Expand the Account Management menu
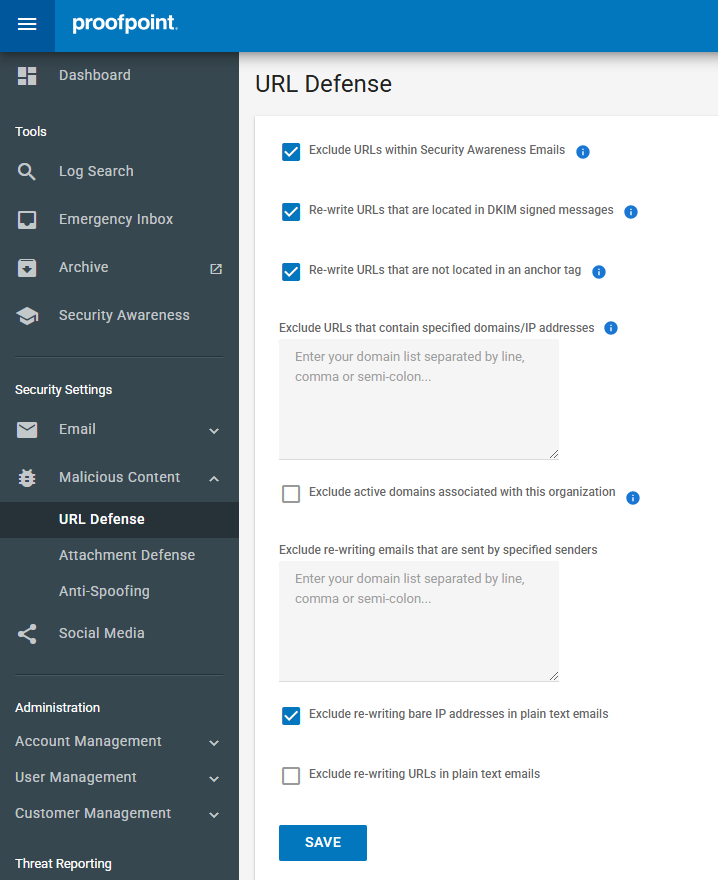The height and width of the screenshot is (880, 718). (213, 743)
